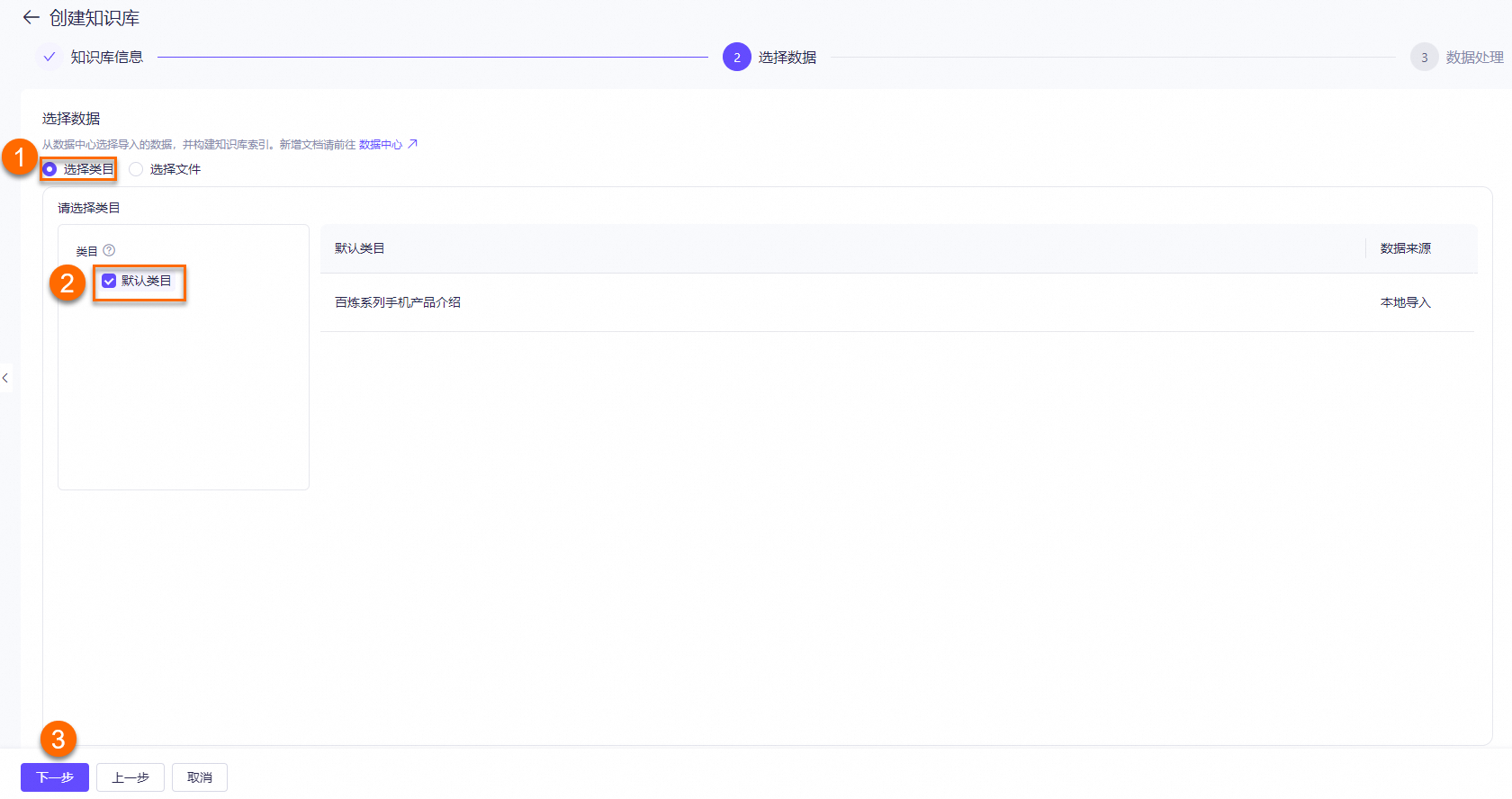
Task: Click the 百炼系列手机产品介绍 file row
Action: pyautogui.click(x=398, y=302)
